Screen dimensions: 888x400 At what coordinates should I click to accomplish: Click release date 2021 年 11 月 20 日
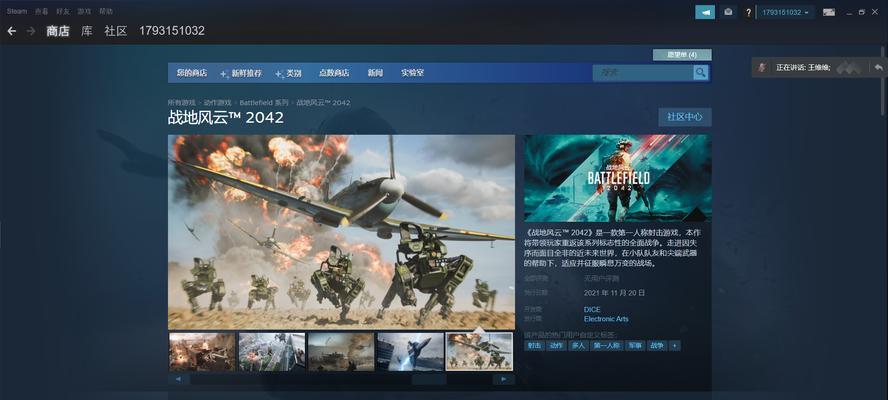tap(614, 293)
